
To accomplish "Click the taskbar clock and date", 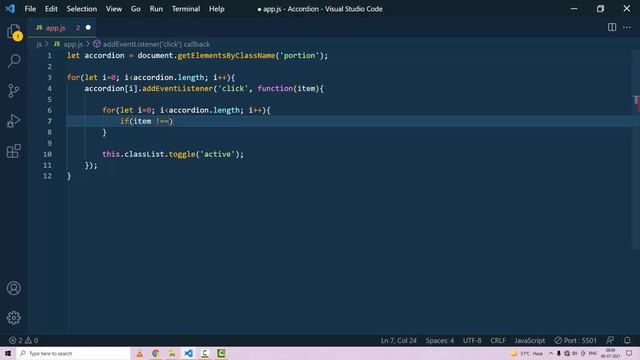I will (x=610, y=353).
